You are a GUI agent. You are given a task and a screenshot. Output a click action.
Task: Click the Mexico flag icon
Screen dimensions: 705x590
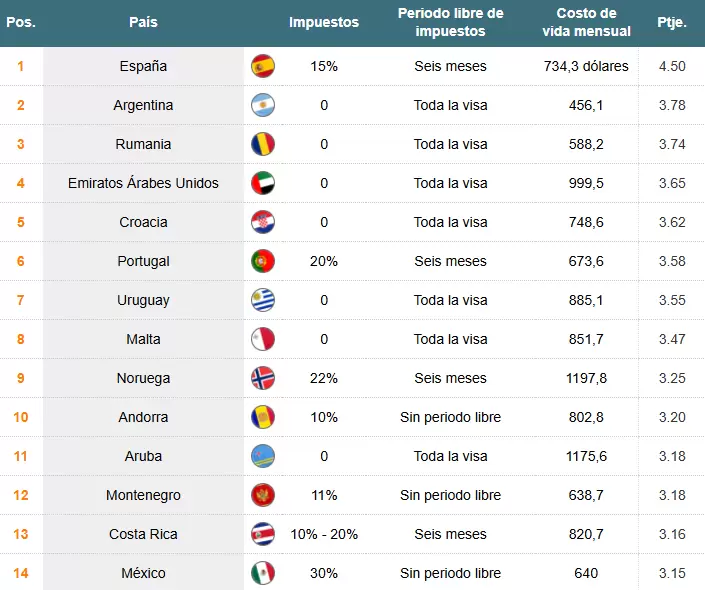[x=263, y=574]
